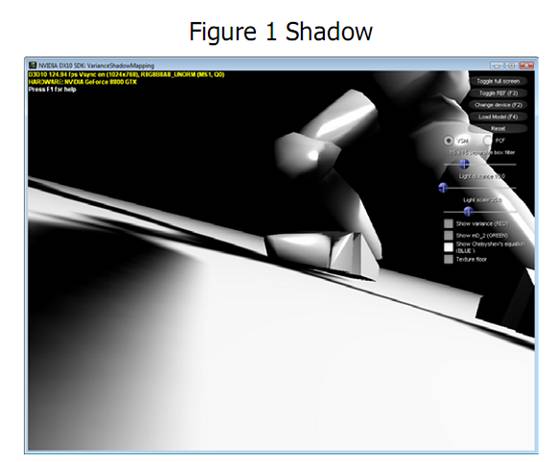Screen dimensions: 553x462
Task: Minimize the VarianceShadowMapping window
Action: coord(497,66)
